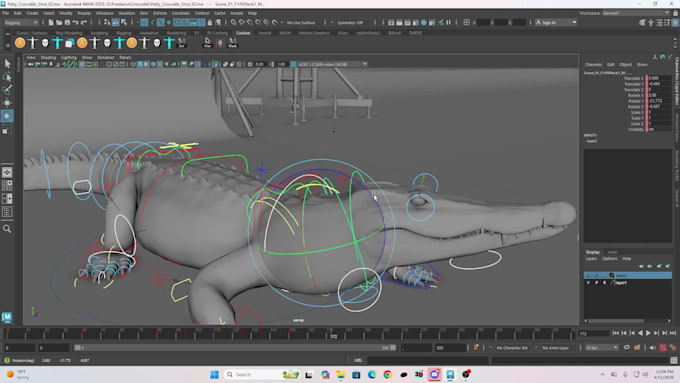Pause rendering with the pause icon
Viewport: 680px width, 383px height.
coord(448,23)
